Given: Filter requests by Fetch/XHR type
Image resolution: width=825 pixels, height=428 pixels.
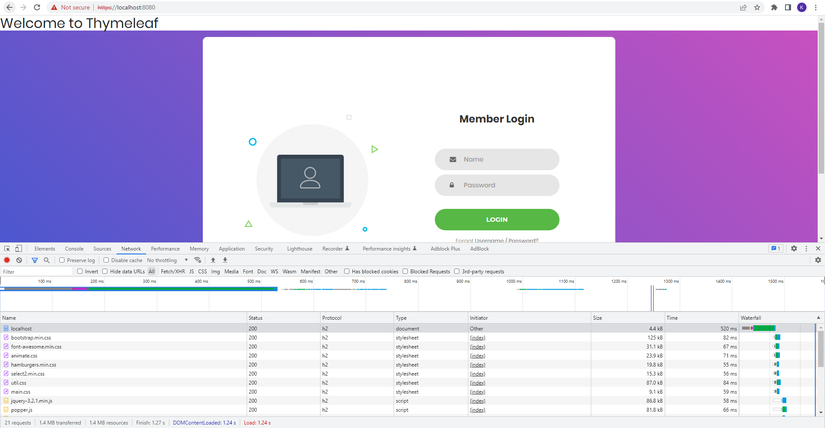Looking at the screenshot, I should (x=173, y=272).
